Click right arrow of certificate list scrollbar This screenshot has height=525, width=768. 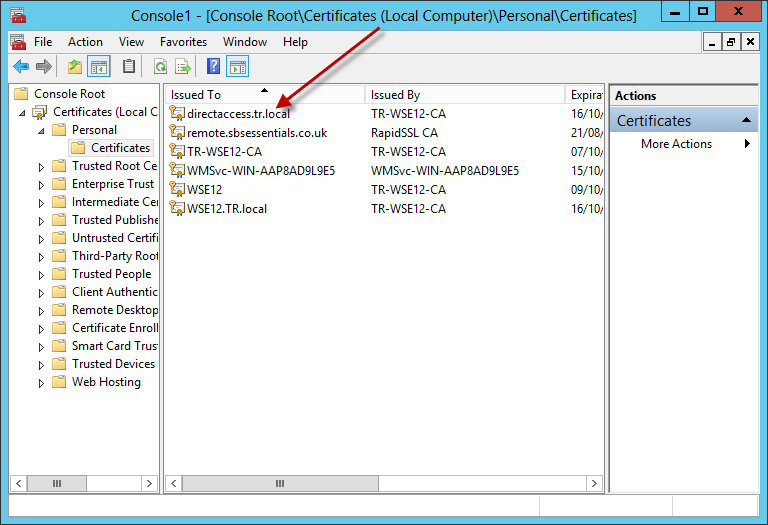[x=595, y=483]
